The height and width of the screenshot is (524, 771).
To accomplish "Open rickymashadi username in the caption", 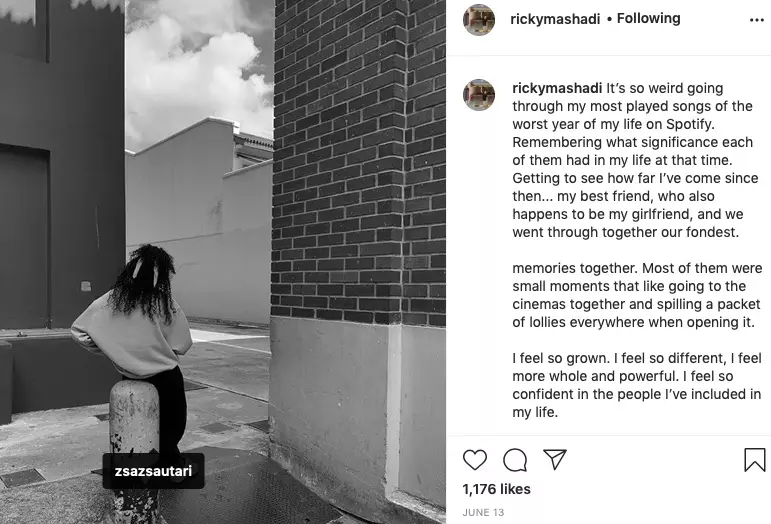I will tap(557, 88).
